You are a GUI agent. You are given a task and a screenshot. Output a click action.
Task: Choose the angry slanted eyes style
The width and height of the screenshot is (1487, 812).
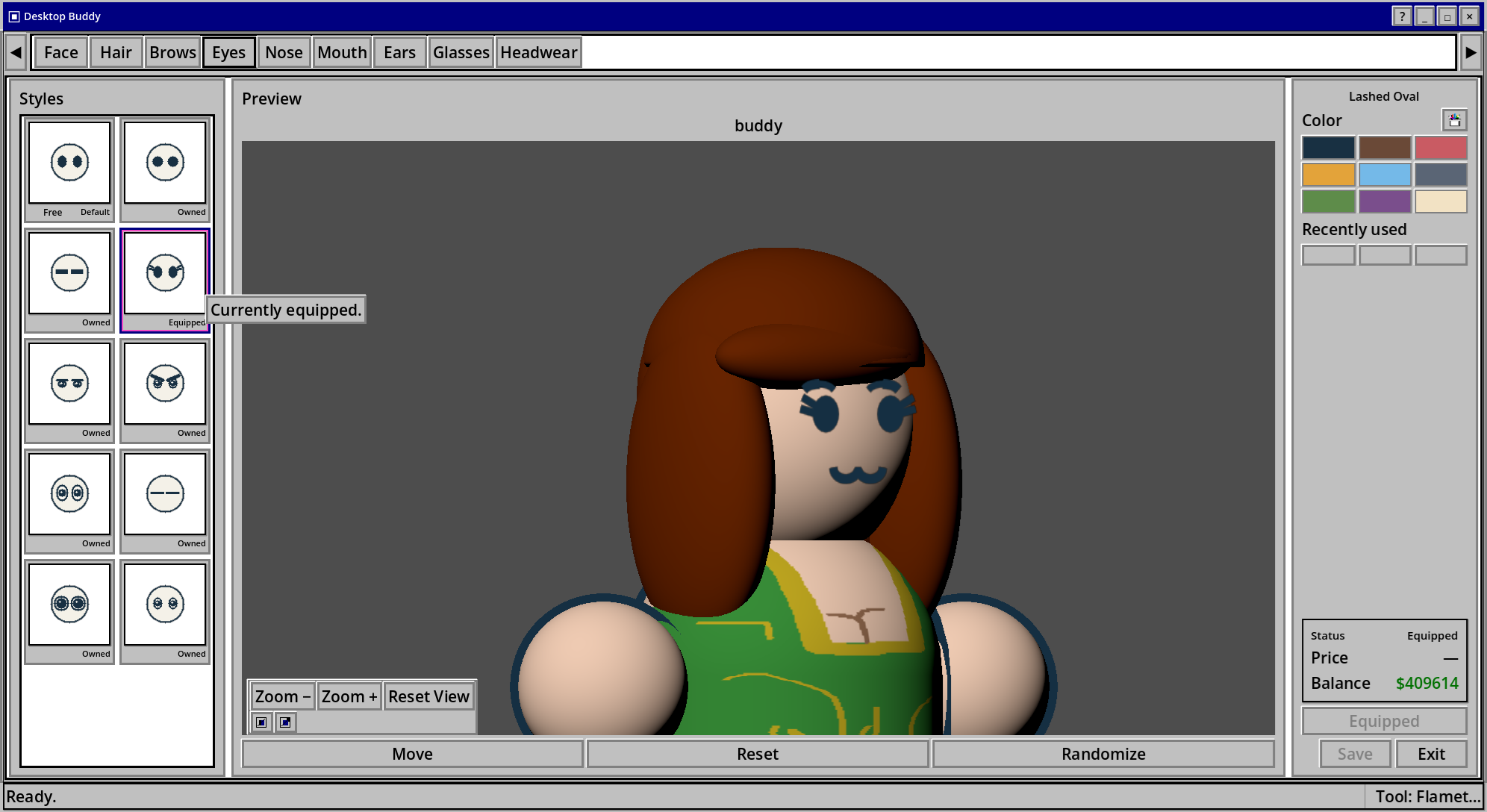click(165, 390)
